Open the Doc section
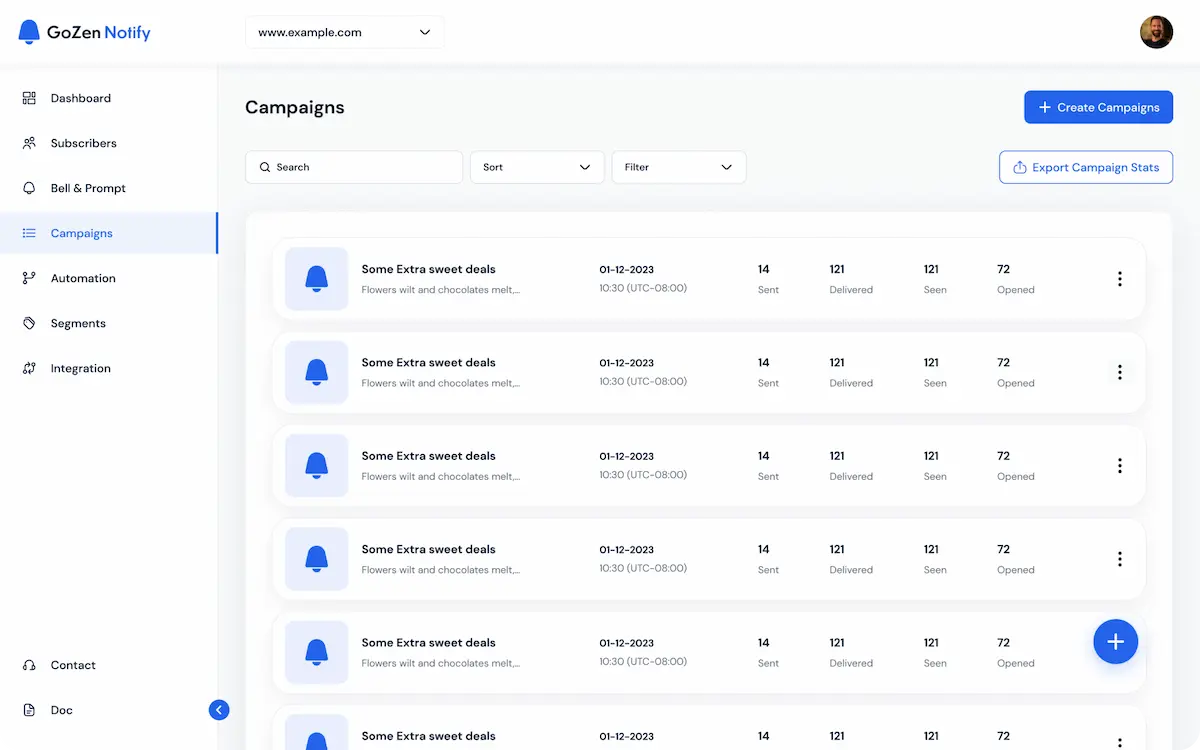The image size is (1200, 750). [x=61, y=710]
